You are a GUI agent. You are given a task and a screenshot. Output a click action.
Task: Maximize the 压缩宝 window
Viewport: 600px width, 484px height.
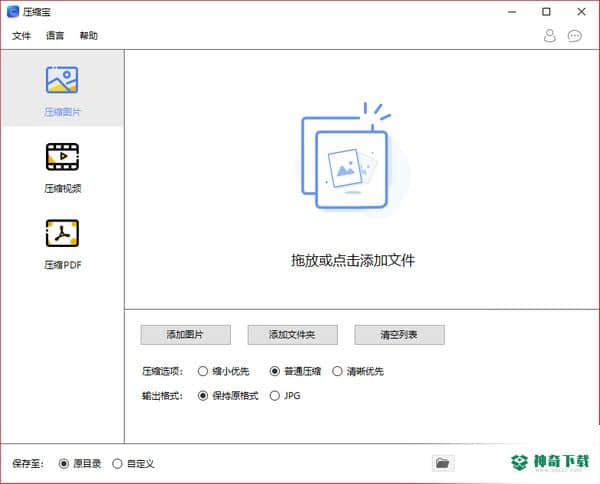pyautogui.click(x=546, y=12)
